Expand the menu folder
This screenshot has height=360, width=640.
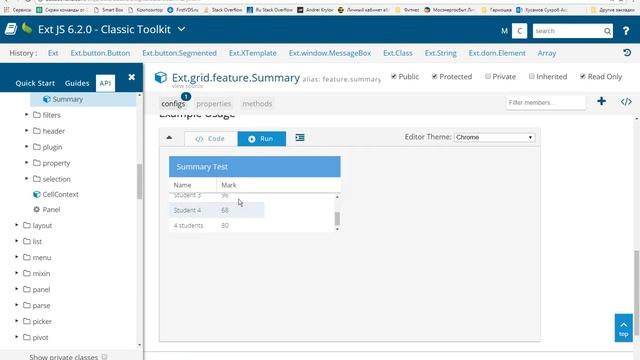point(17,257)
